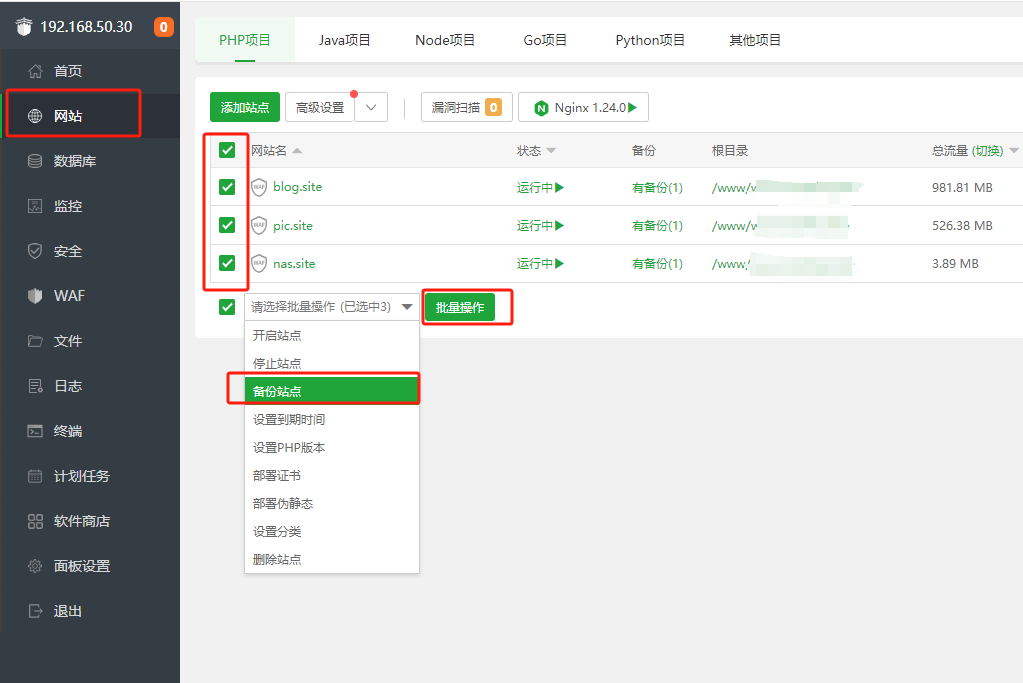Open the WAF shield icon in sidebar
The image size is (1023, 683).
click(36, 296)
